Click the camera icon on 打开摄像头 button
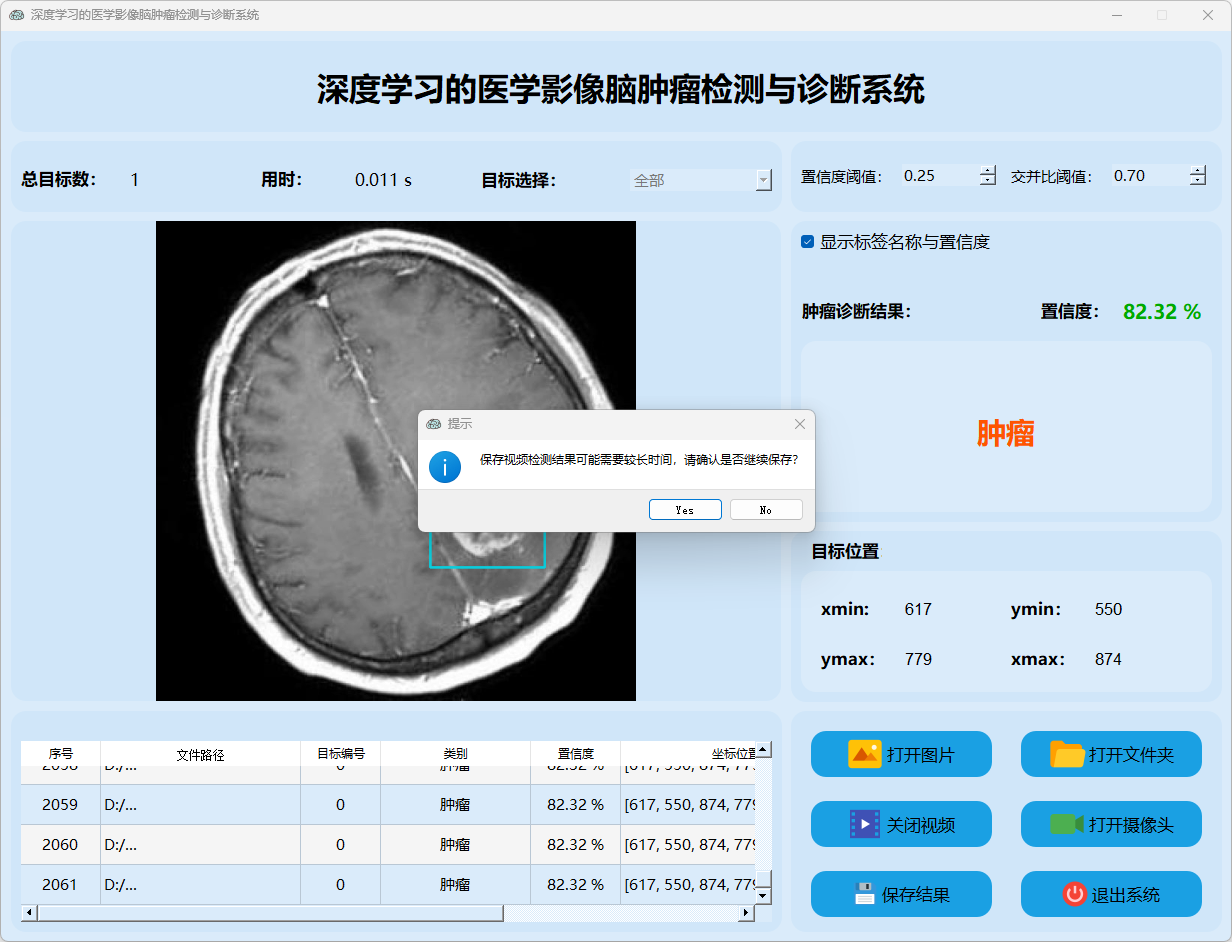 pos(1067,824)
